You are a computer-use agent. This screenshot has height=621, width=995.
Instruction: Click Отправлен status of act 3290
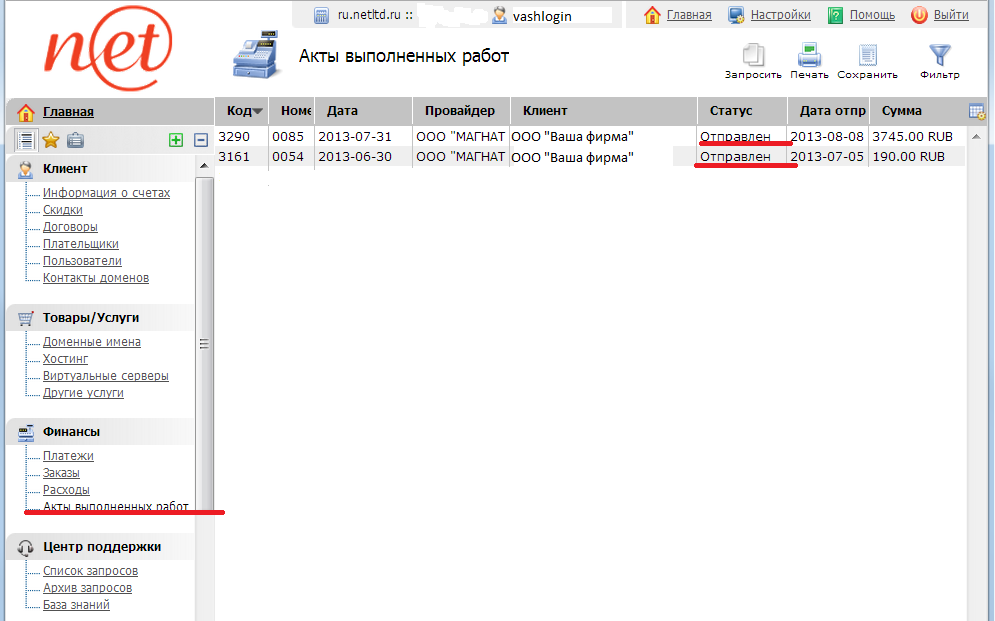click(735, 136)
